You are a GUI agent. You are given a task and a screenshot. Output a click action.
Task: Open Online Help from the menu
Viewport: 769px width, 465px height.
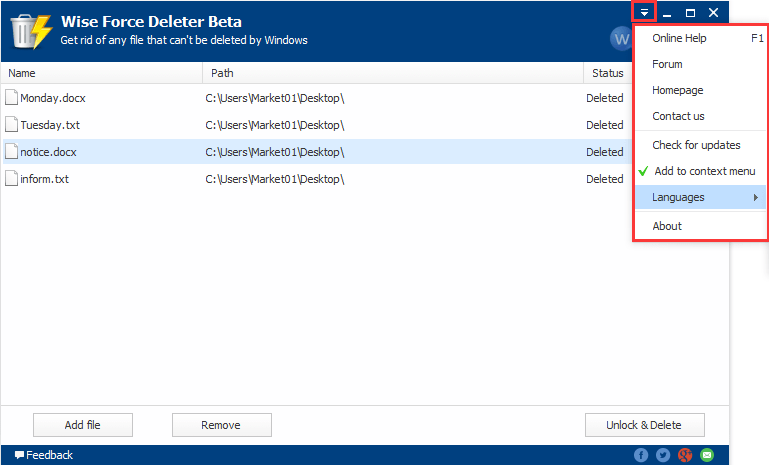[x=680, y=38]
